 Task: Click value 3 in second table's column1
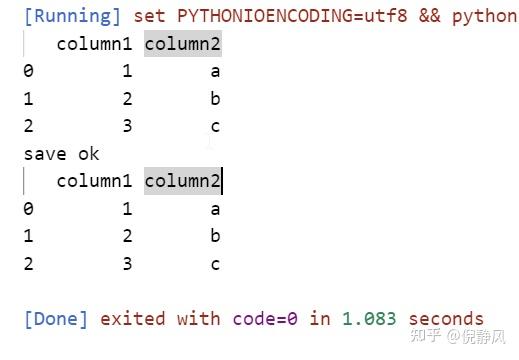point(127,264)
